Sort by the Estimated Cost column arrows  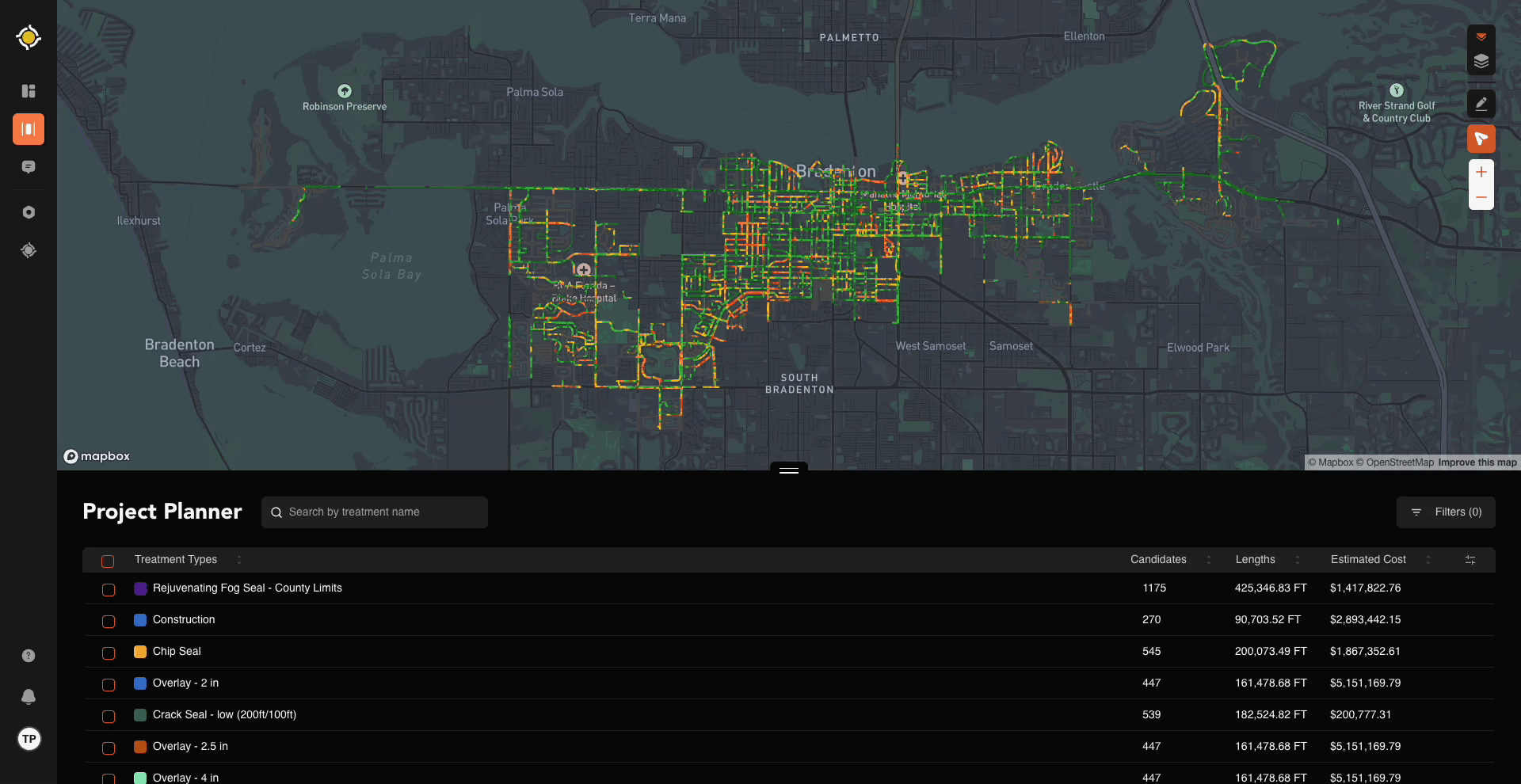click(1428, 560)
